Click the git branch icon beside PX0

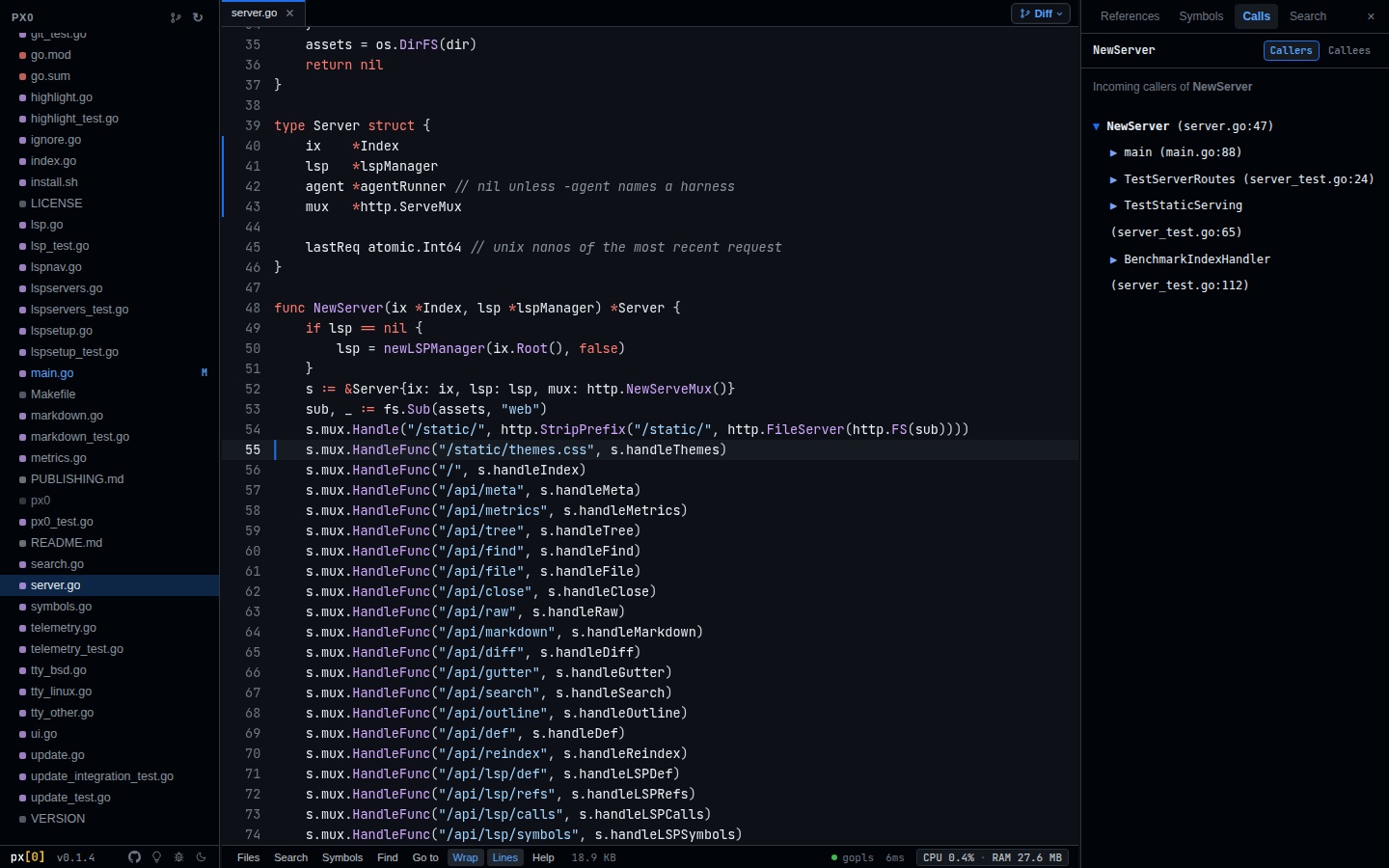(176, 17)
